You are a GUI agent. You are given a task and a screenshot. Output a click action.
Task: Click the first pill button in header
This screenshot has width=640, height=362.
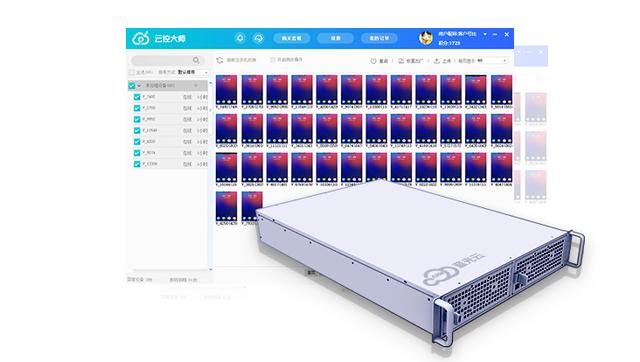tap(291, 38)
